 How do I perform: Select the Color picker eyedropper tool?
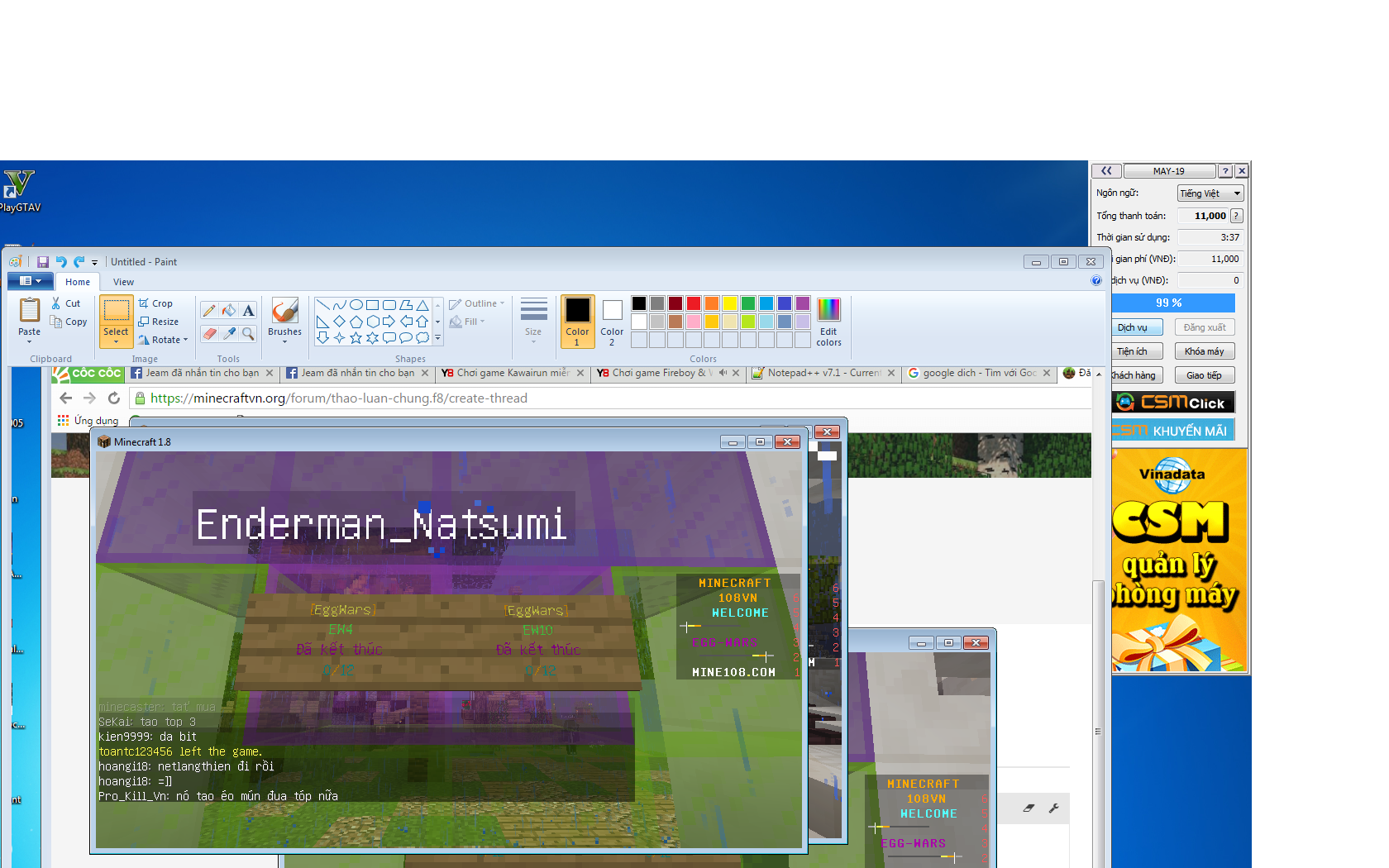pos(229,333)
